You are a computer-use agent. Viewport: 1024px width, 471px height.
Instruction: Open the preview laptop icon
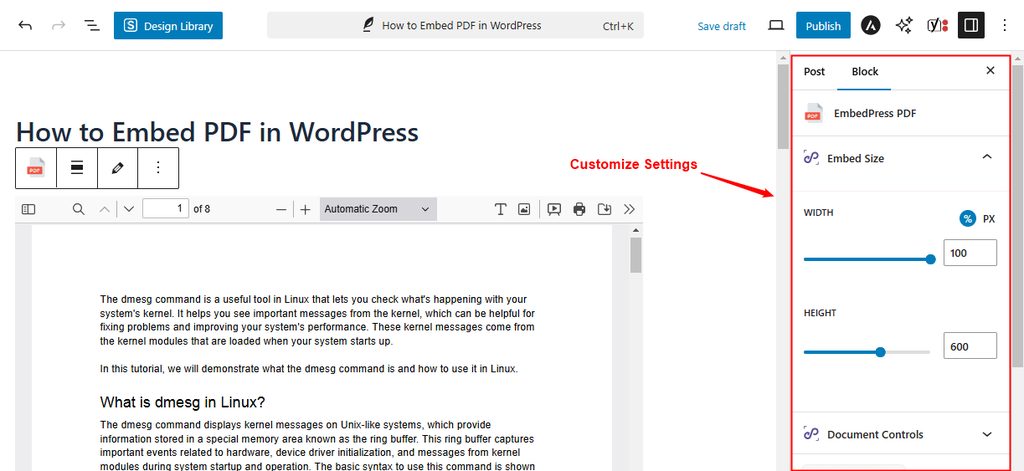point(776,25)
